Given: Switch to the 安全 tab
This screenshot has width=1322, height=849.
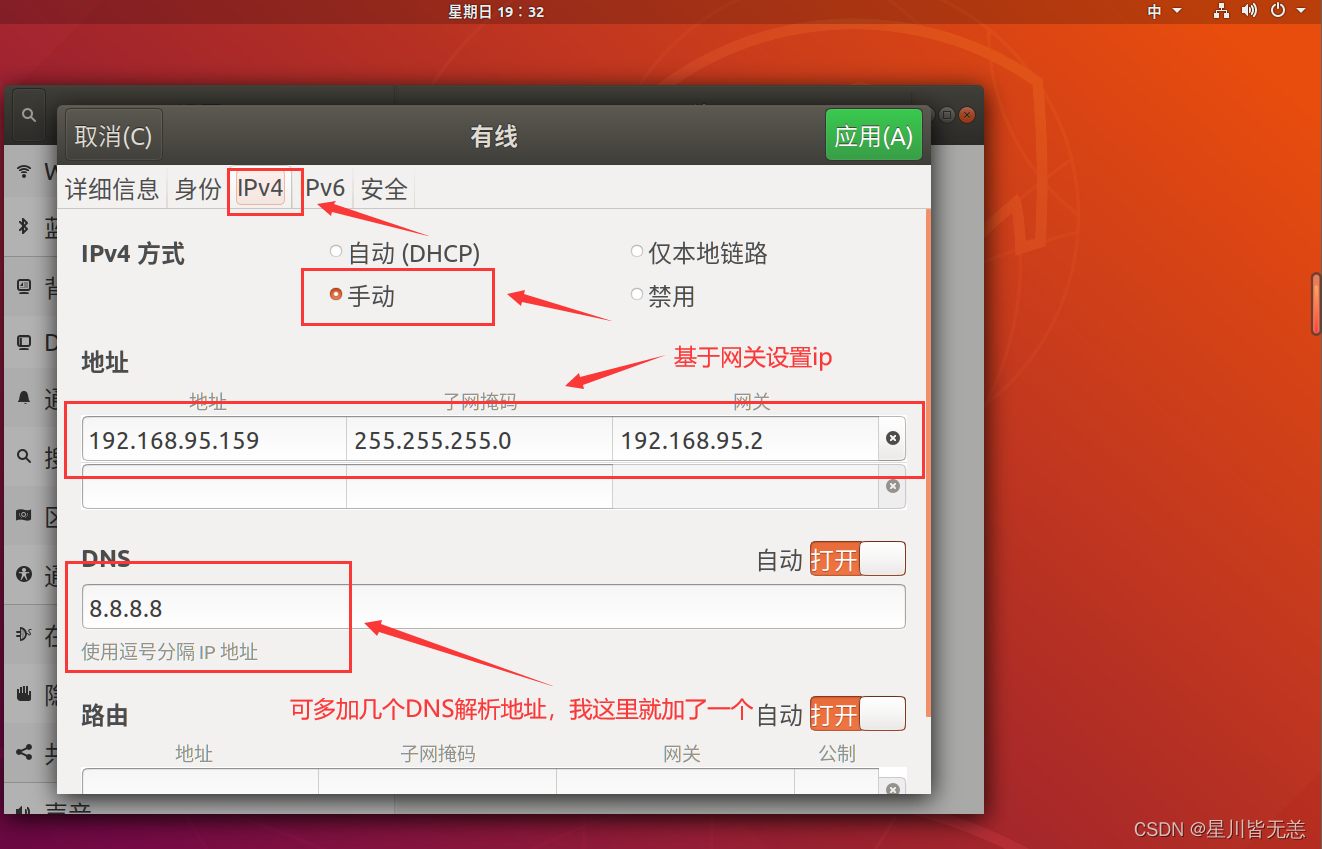Looking at the screenshot, I should pos(384,189).
